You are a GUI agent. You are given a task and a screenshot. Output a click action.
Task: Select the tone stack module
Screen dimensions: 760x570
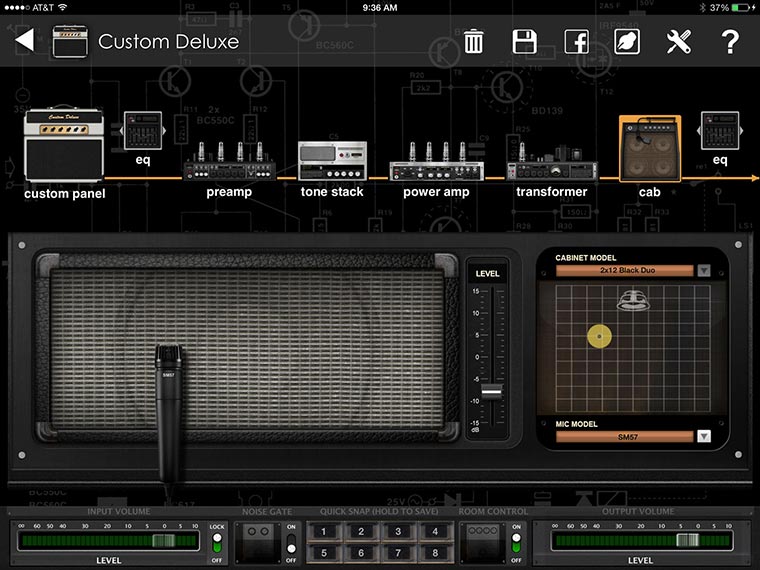[332, 160]
